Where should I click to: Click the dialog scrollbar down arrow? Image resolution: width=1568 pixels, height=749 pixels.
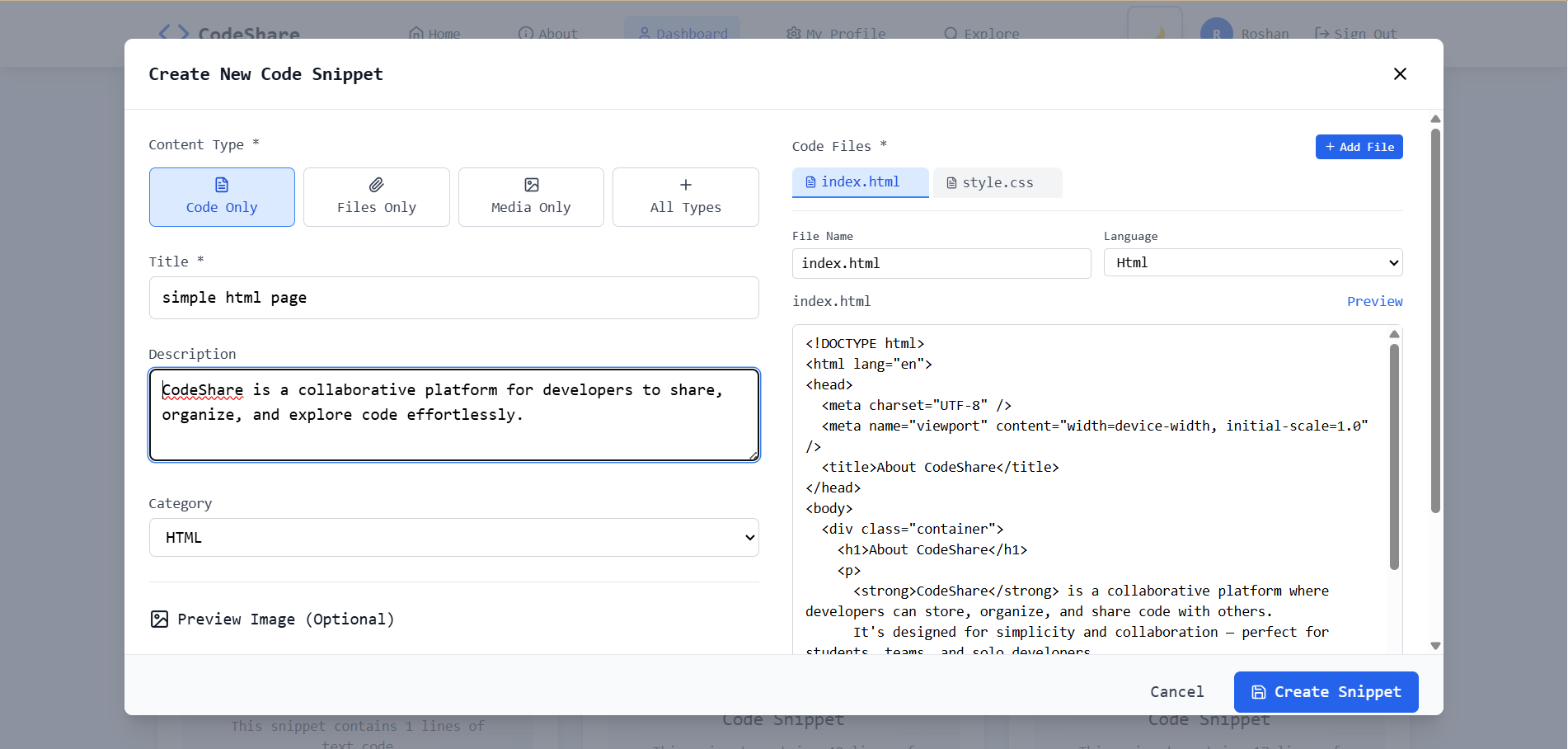[1435, 646]
